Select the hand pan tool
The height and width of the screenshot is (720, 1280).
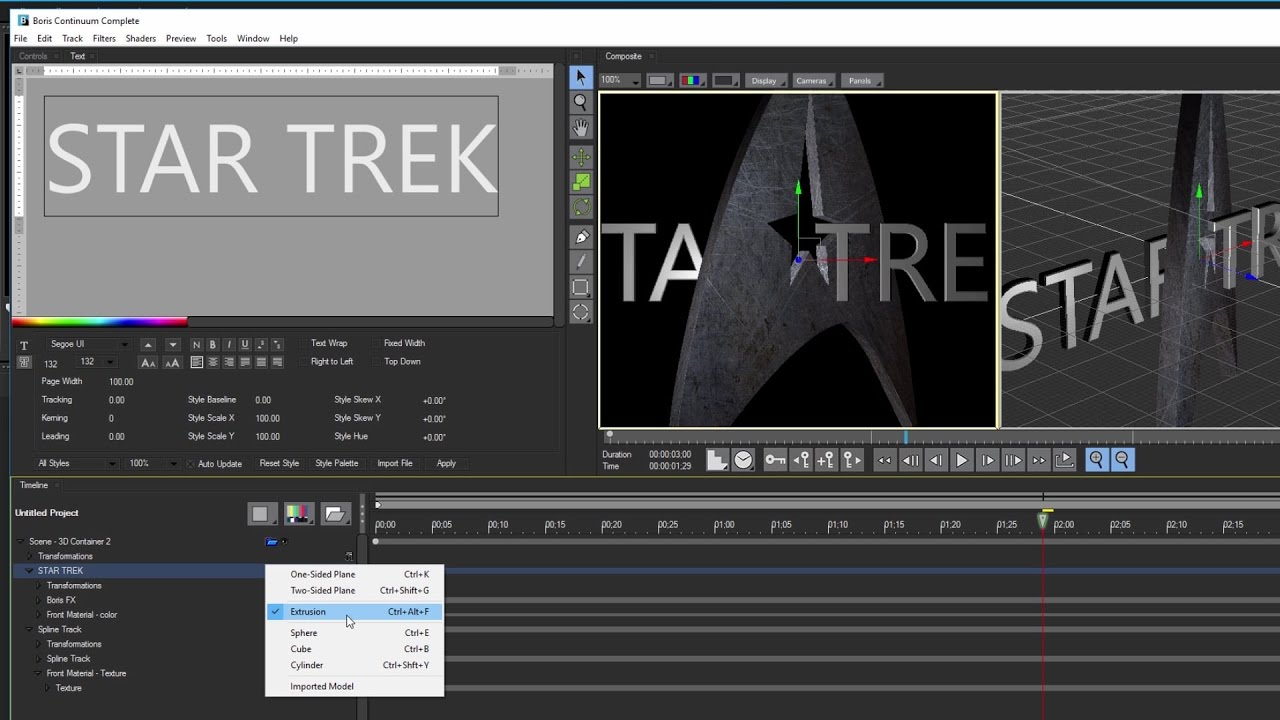click(580, 128)
